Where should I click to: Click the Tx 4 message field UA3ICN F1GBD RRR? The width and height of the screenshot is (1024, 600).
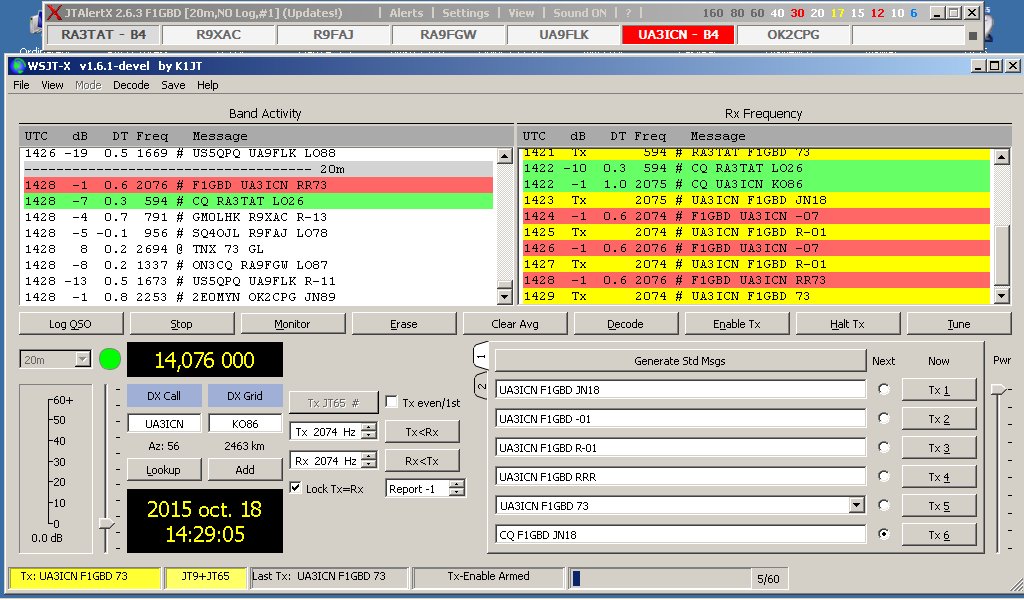680,477
